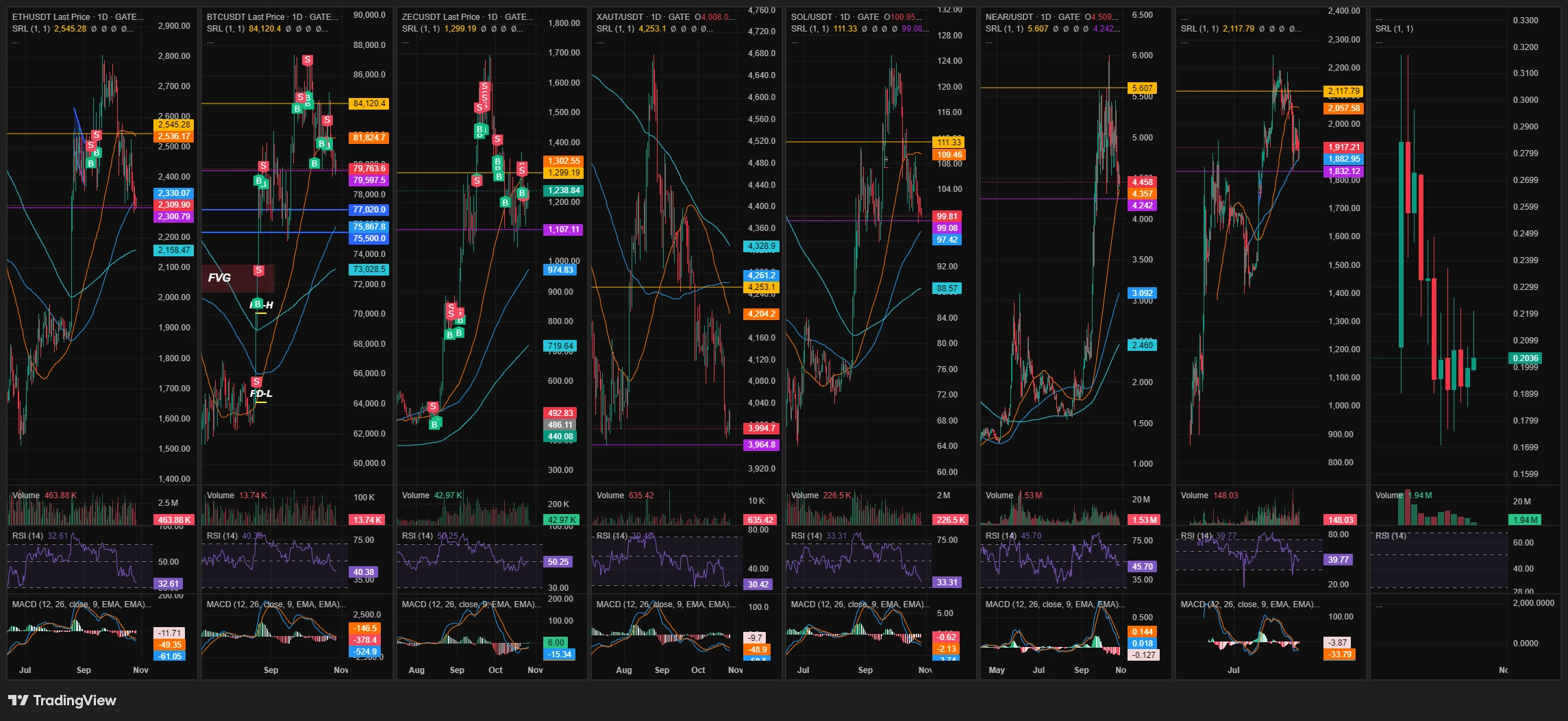The width and height of the screenshot is (1568, 721).
Task: Expand collapsed legend dots on SOL/USDT chart
Action: point(794,41)
